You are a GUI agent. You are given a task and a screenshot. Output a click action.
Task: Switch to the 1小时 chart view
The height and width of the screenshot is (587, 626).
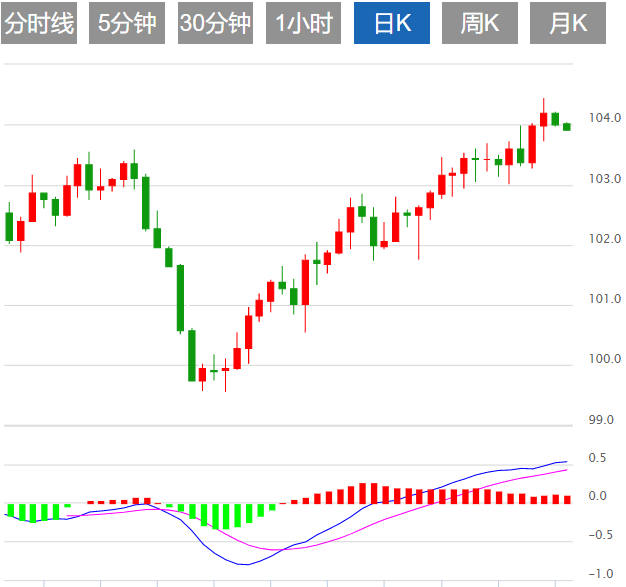coord(304,24)
